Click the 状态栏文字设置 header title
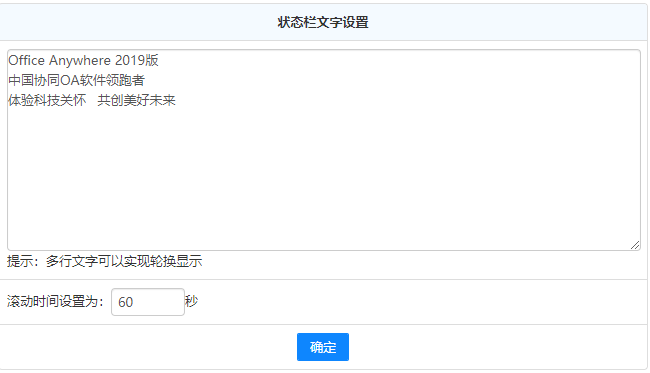650x373 pixels. 323,22
